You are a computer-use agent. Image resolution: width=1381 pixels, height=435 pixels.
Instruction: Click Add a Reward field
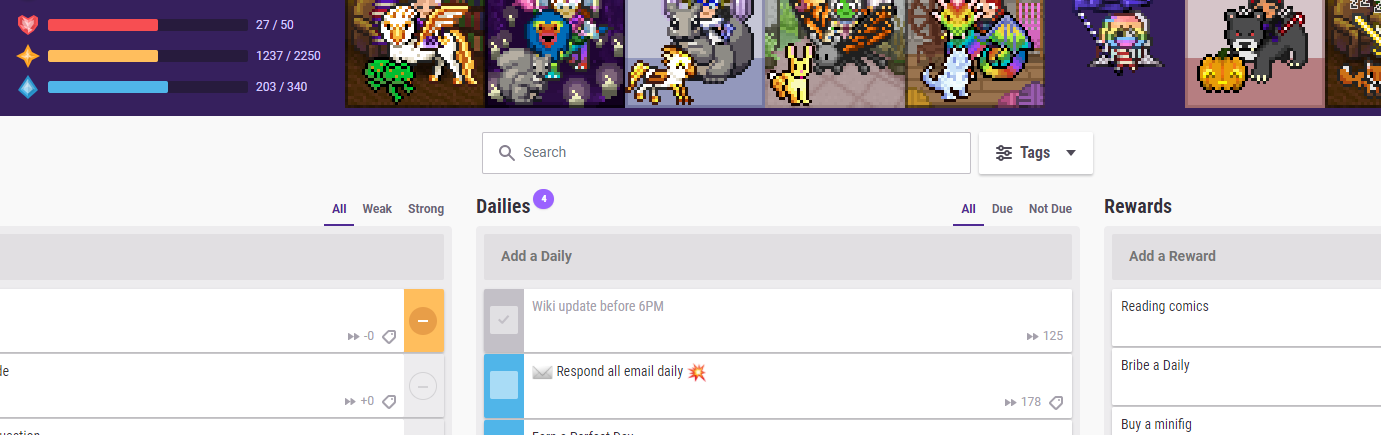pos(1246,256)
